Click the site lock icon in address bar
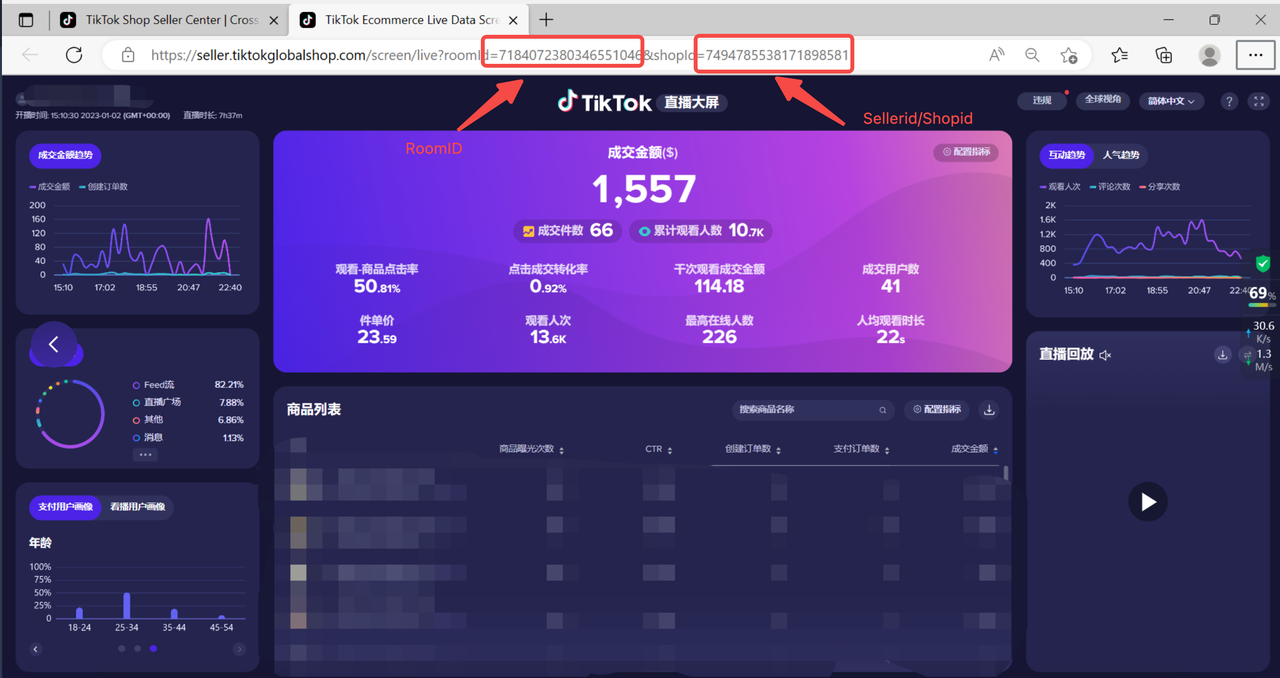This screenshot has width=1280, height=678. 127,56
